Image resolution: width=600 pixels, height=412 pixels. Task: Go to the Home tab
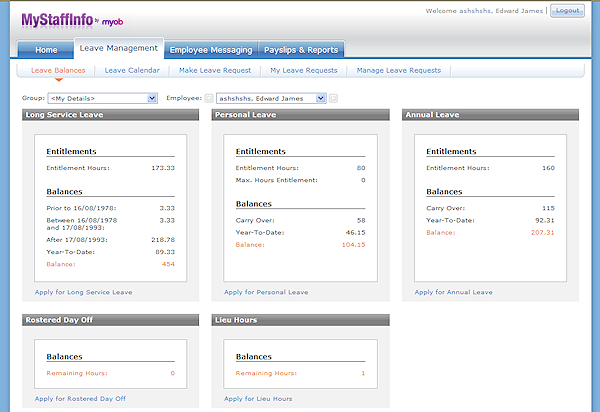pyautogui.click(x=46, y=49)
